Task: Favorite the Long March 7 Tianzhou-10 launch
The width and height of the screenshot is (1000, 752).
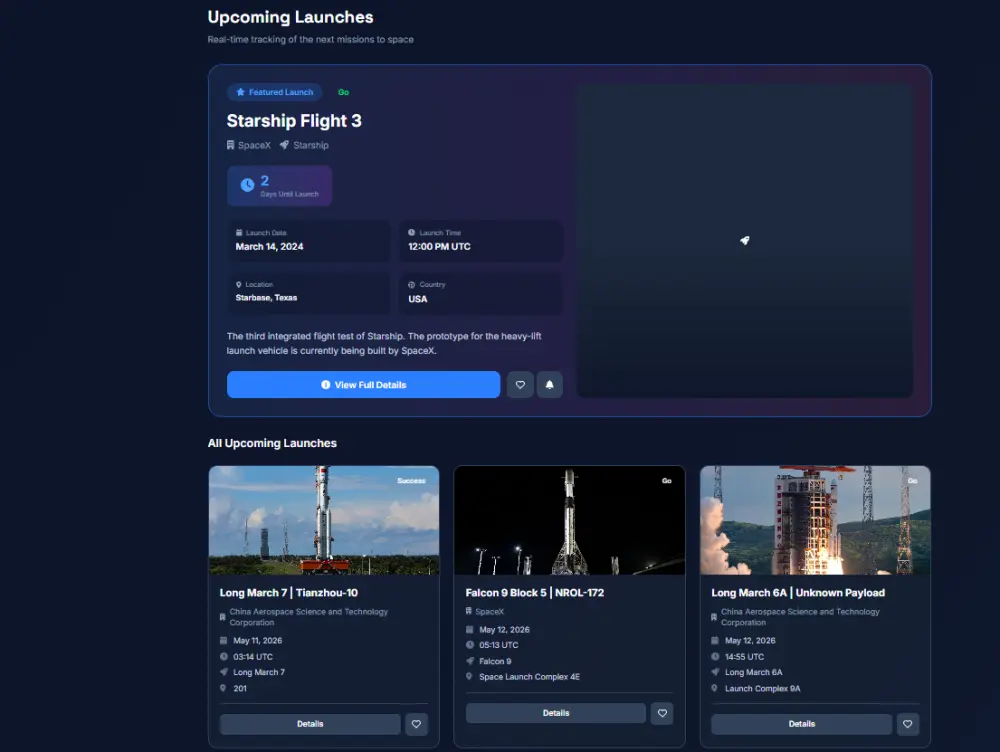Action: 416,724
